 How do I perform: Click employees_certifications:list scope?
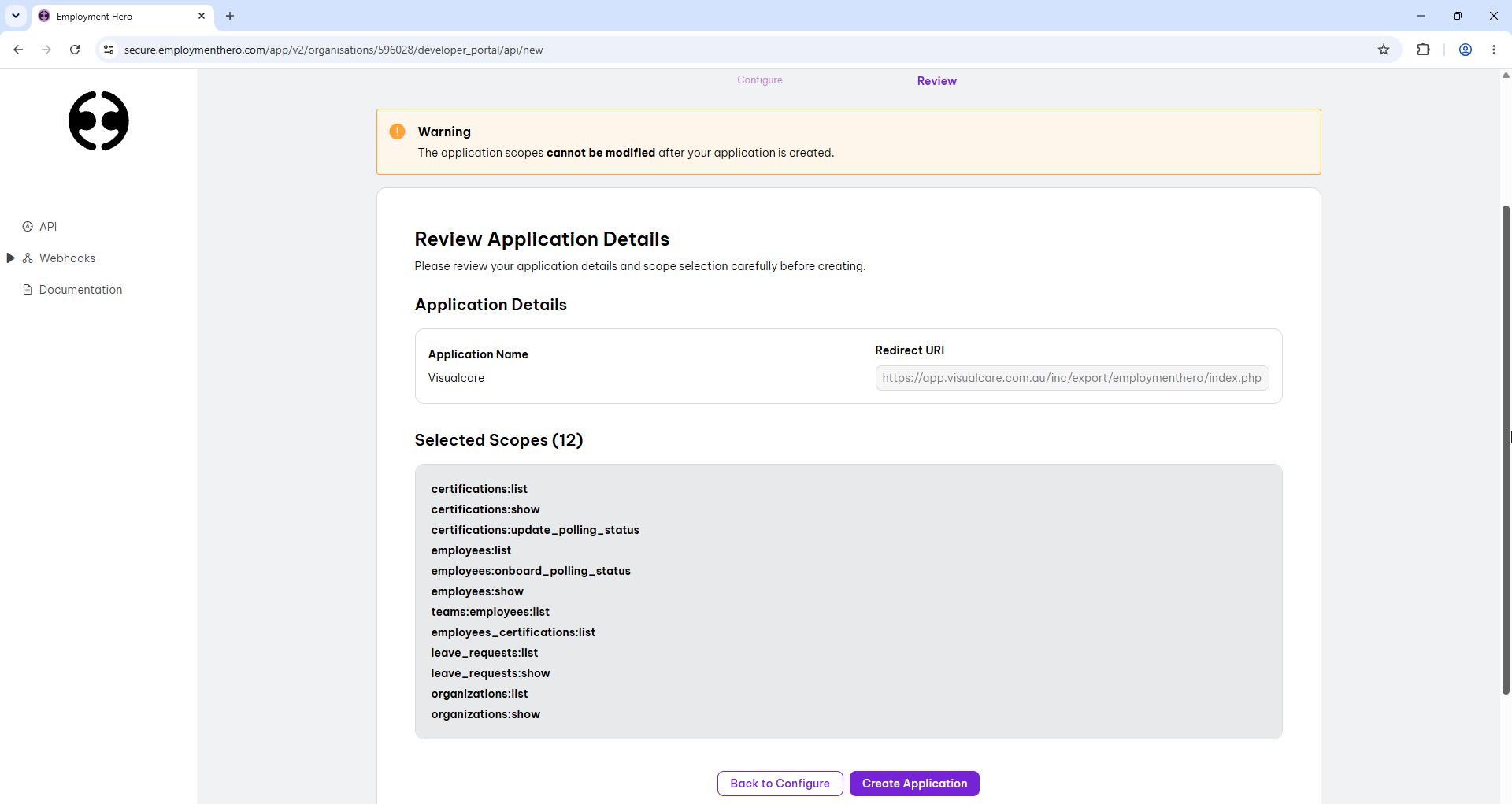click(x=513, y=632)
